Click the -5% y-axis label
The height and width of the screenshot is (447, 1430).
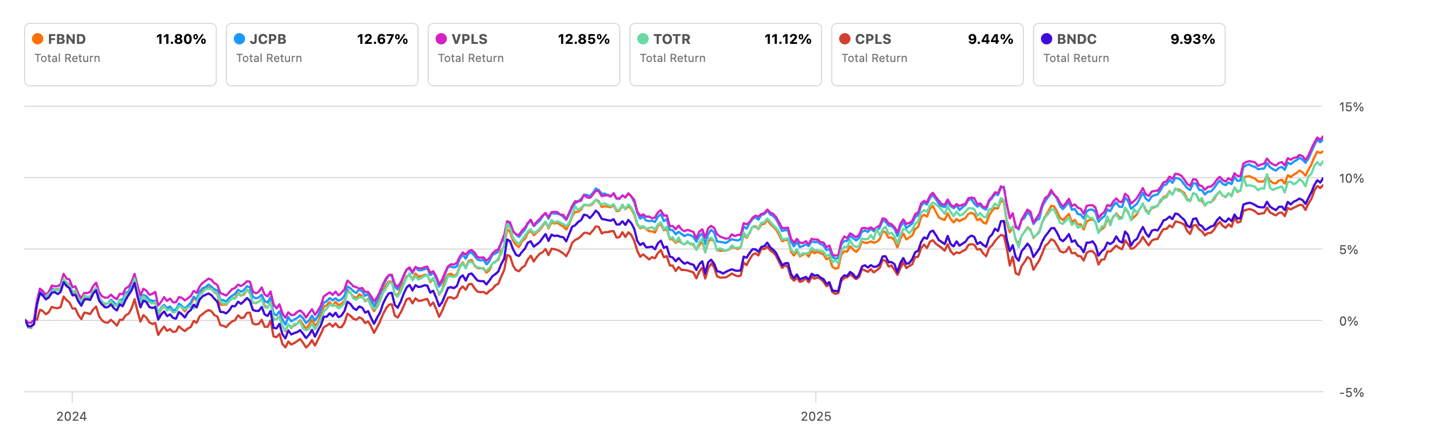pos(1350,392)
